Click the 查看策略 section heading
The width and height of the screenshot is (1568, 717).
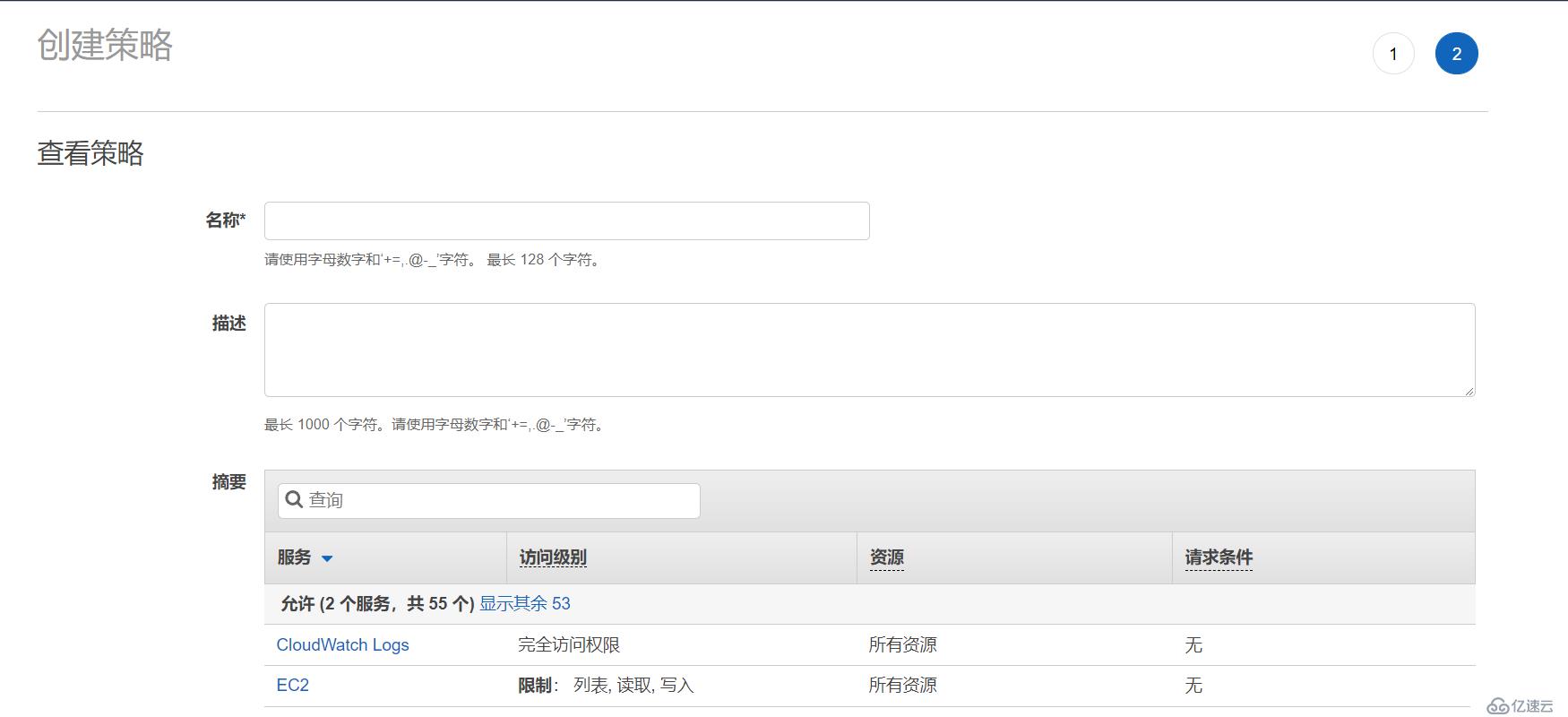90,153
